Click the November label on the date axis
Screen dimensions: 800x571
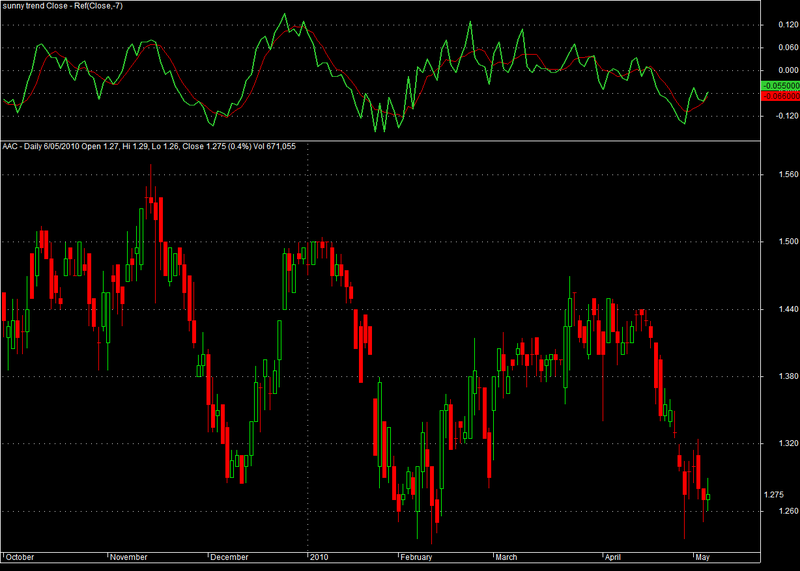(129, 557)
